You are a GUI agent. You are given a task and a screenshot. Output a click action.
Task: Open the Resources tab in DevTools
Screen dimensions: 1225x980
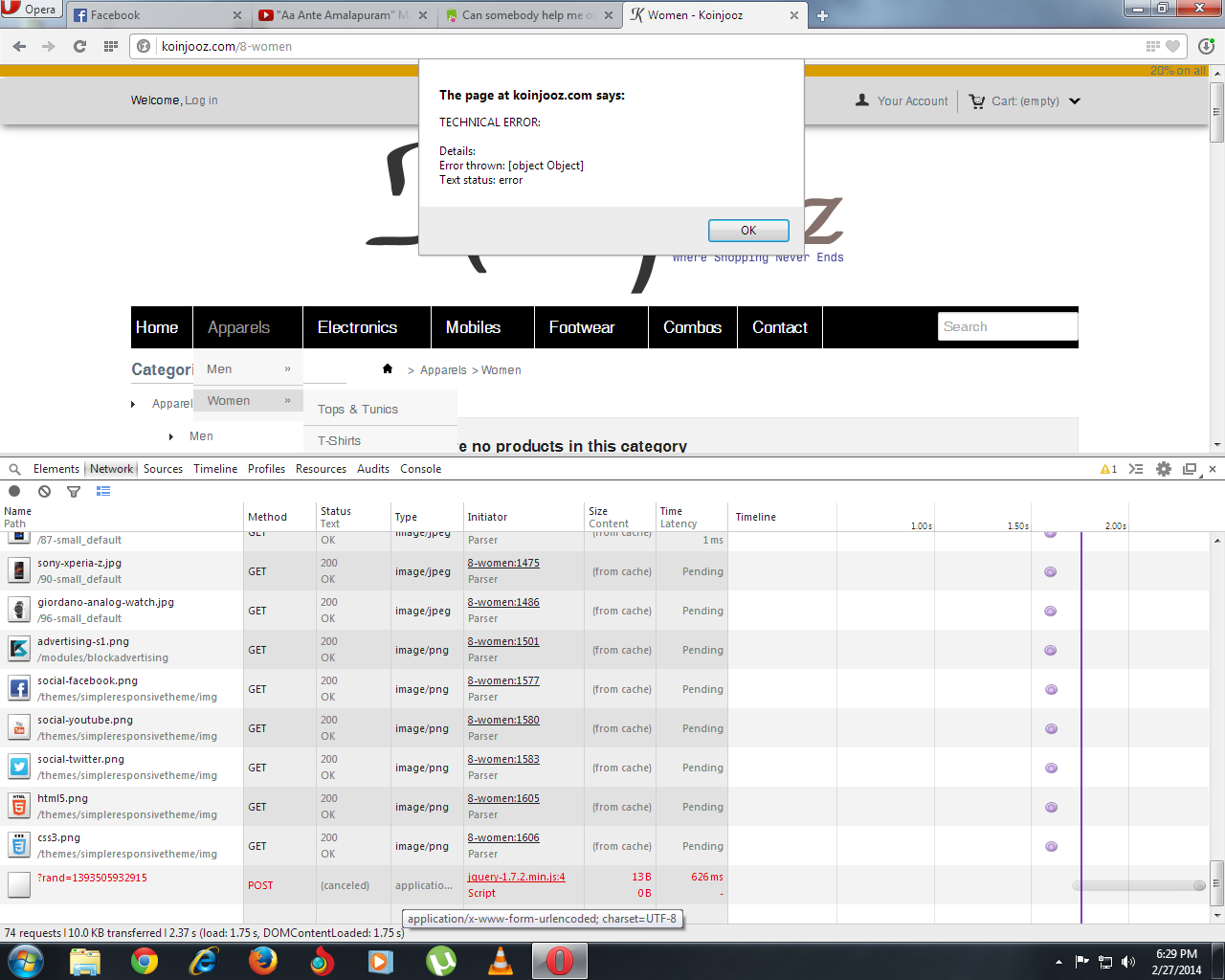(321, 469)
